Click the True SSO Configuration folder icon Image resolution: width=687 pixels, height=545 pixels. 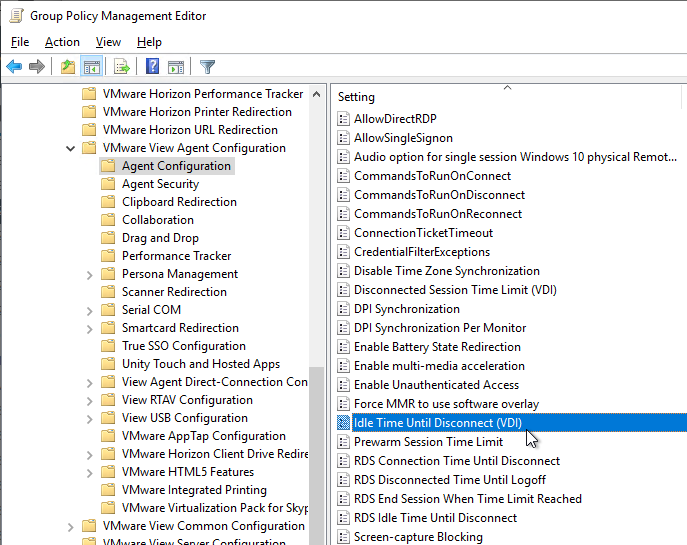tap(108, 346)
